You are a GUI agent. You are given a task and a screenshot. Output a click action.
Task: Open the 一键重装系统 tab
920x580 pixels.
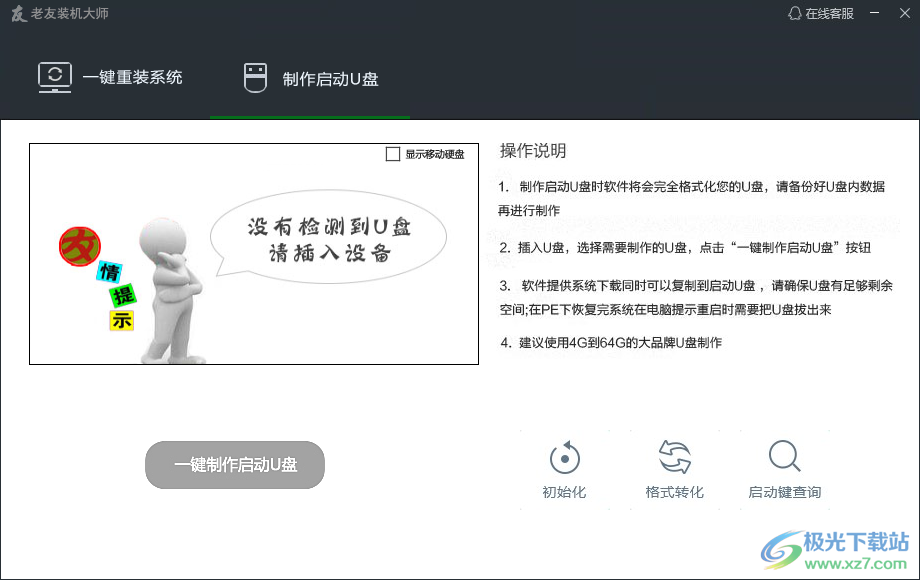(x=110, y=77)
